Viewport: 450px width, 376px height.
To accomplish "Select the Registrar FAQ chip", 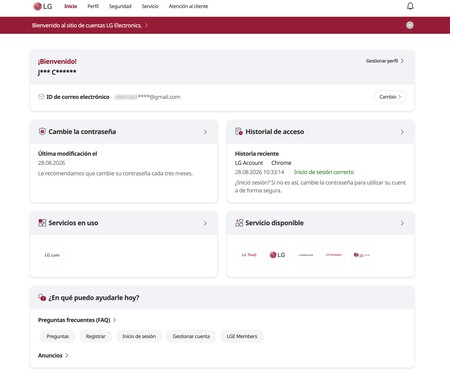I will (96, 336).
